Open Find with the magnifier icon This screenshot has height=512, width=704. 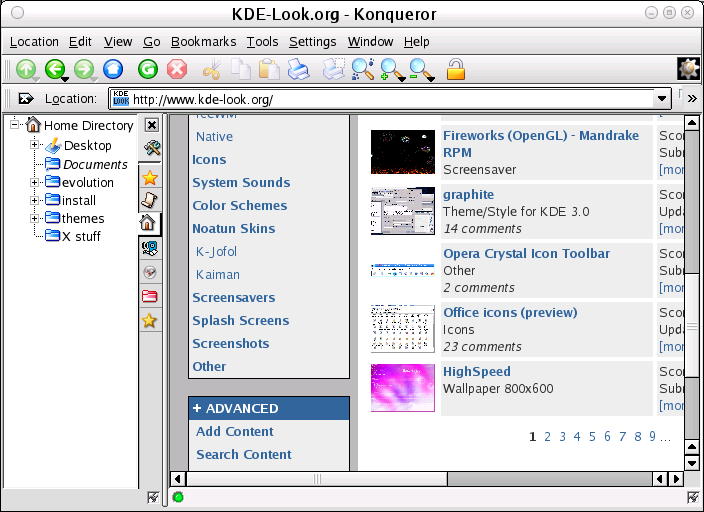click(x=362, y=70)
